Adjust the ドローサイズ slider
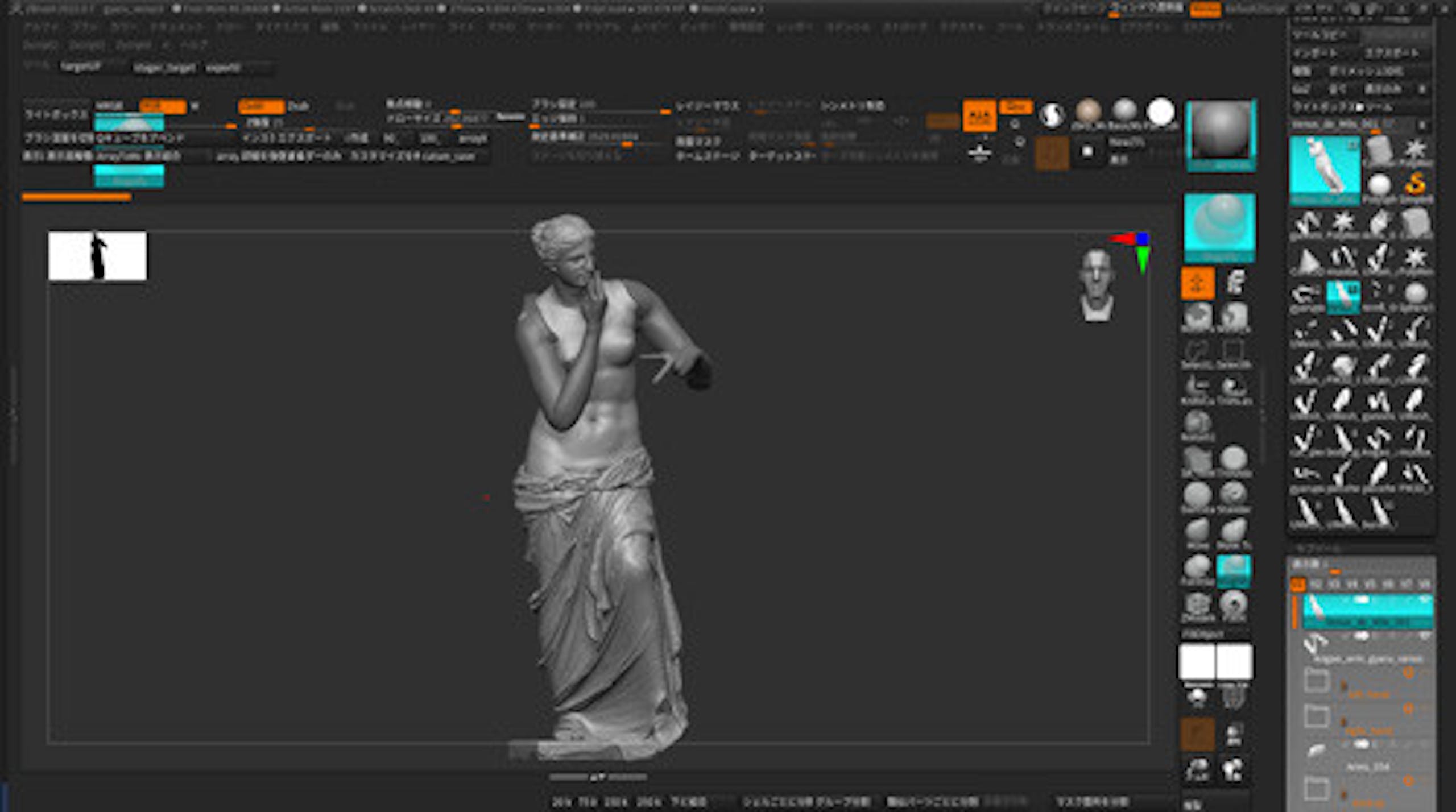Image resolution: width=1456 pixels, height=812 pixels. pyautogui.click(x=437, y=119)
